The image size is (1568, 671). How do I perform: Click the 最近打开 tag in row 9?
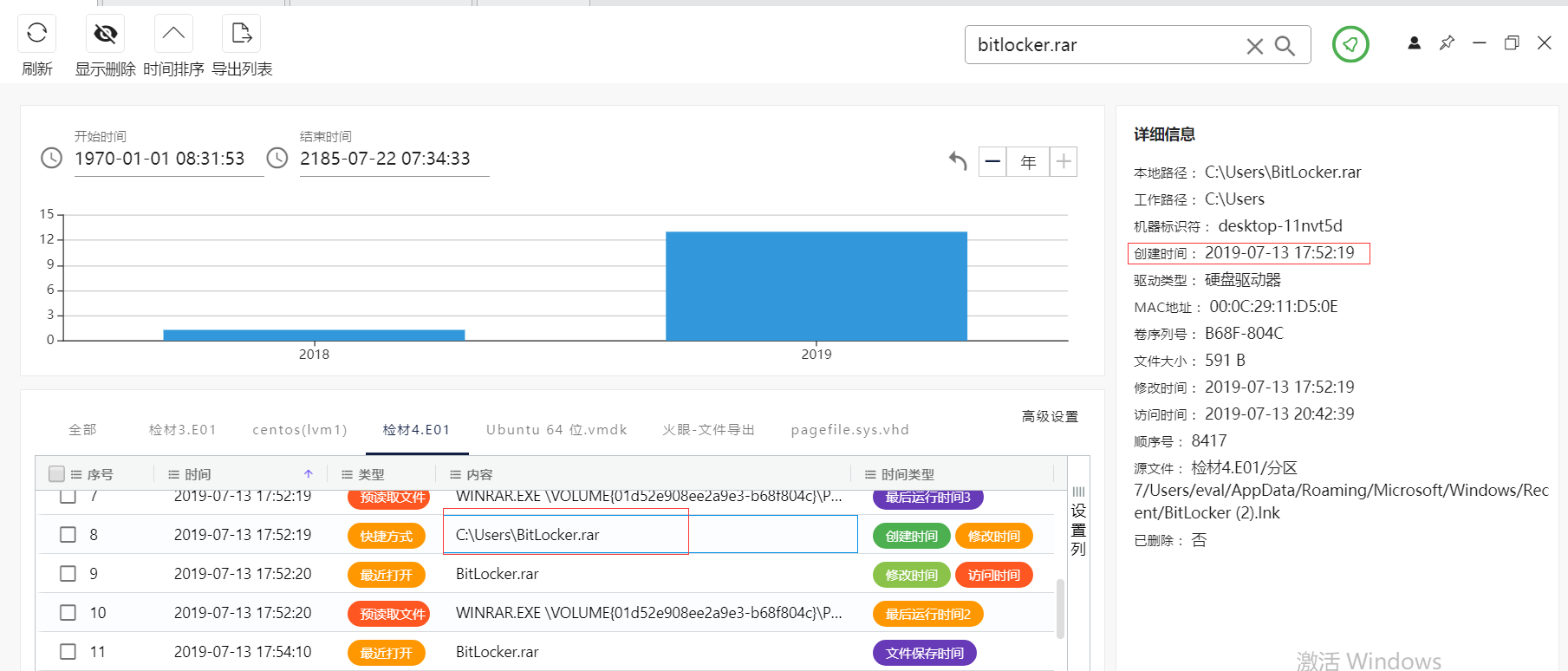tap(387, 575)
